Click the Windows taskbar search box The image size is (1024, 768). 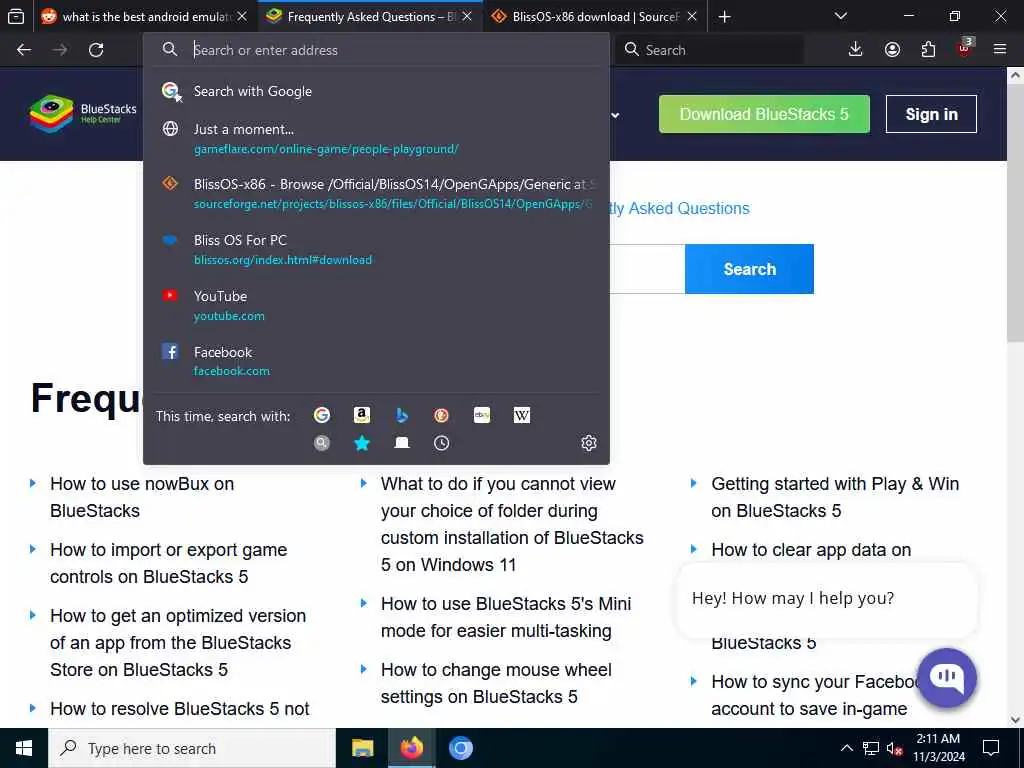point(191,748)
